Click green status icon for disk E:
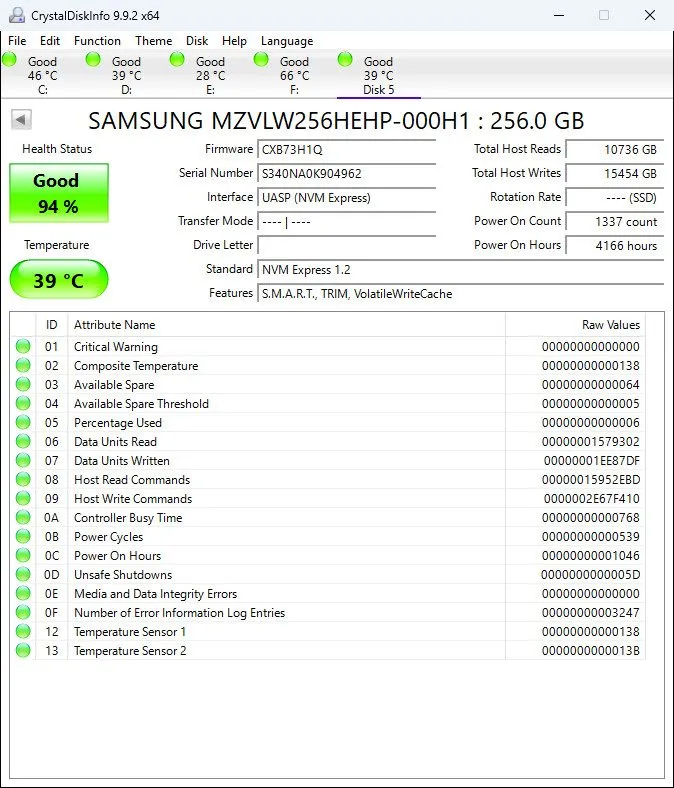 tap(177, 60)
